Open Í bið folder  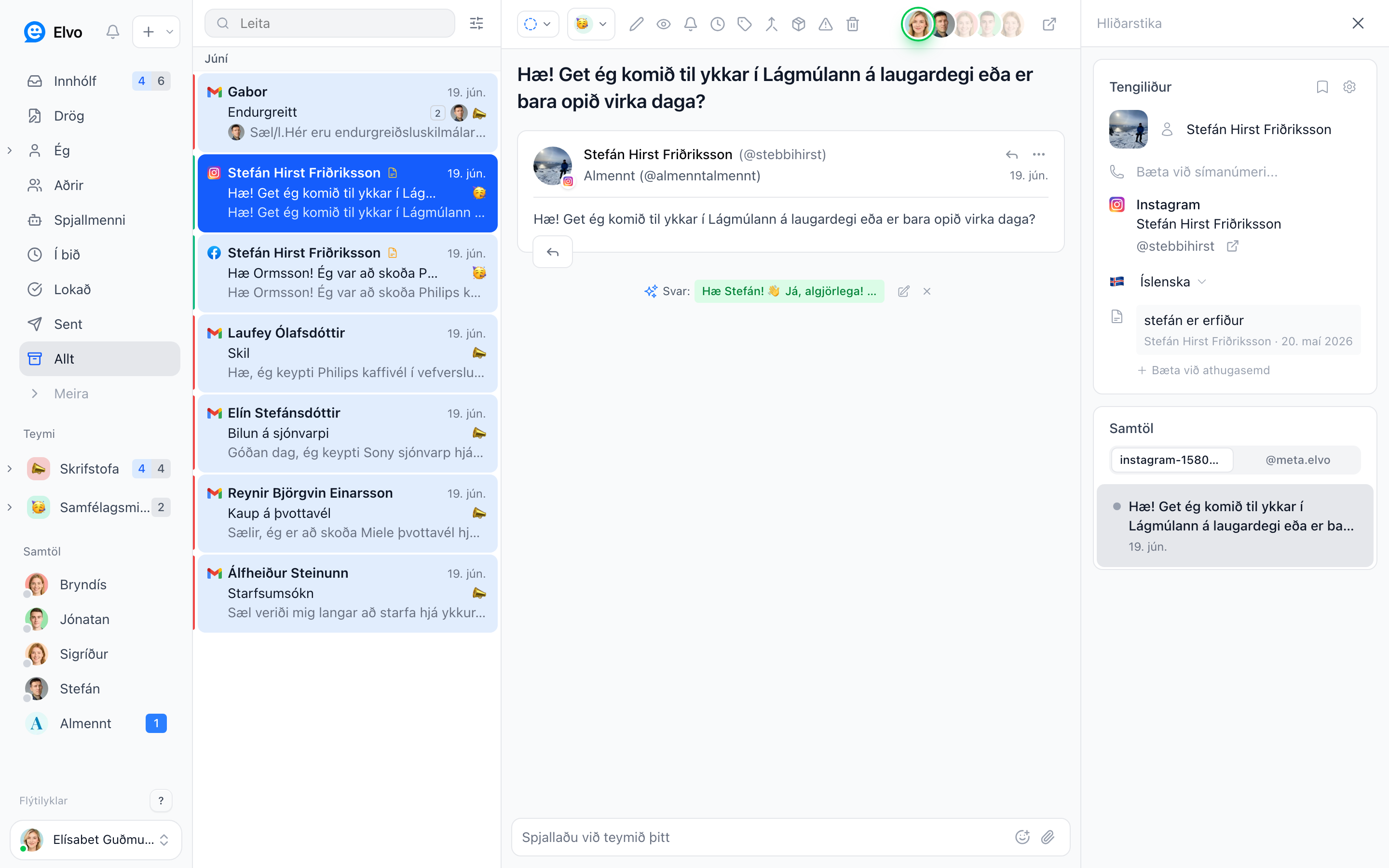100,255
